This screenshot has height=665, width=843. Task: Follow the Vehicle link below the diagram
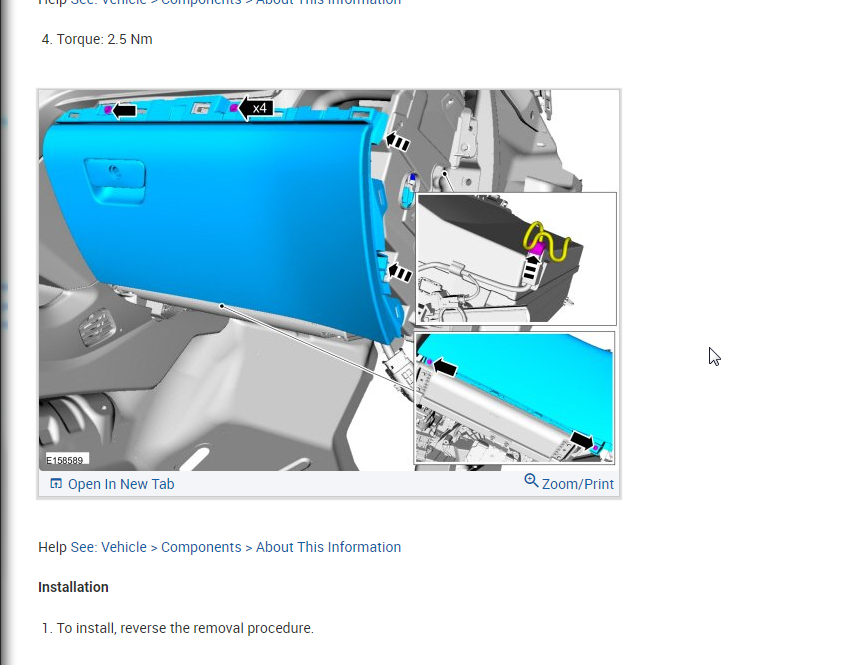[124, 547]
